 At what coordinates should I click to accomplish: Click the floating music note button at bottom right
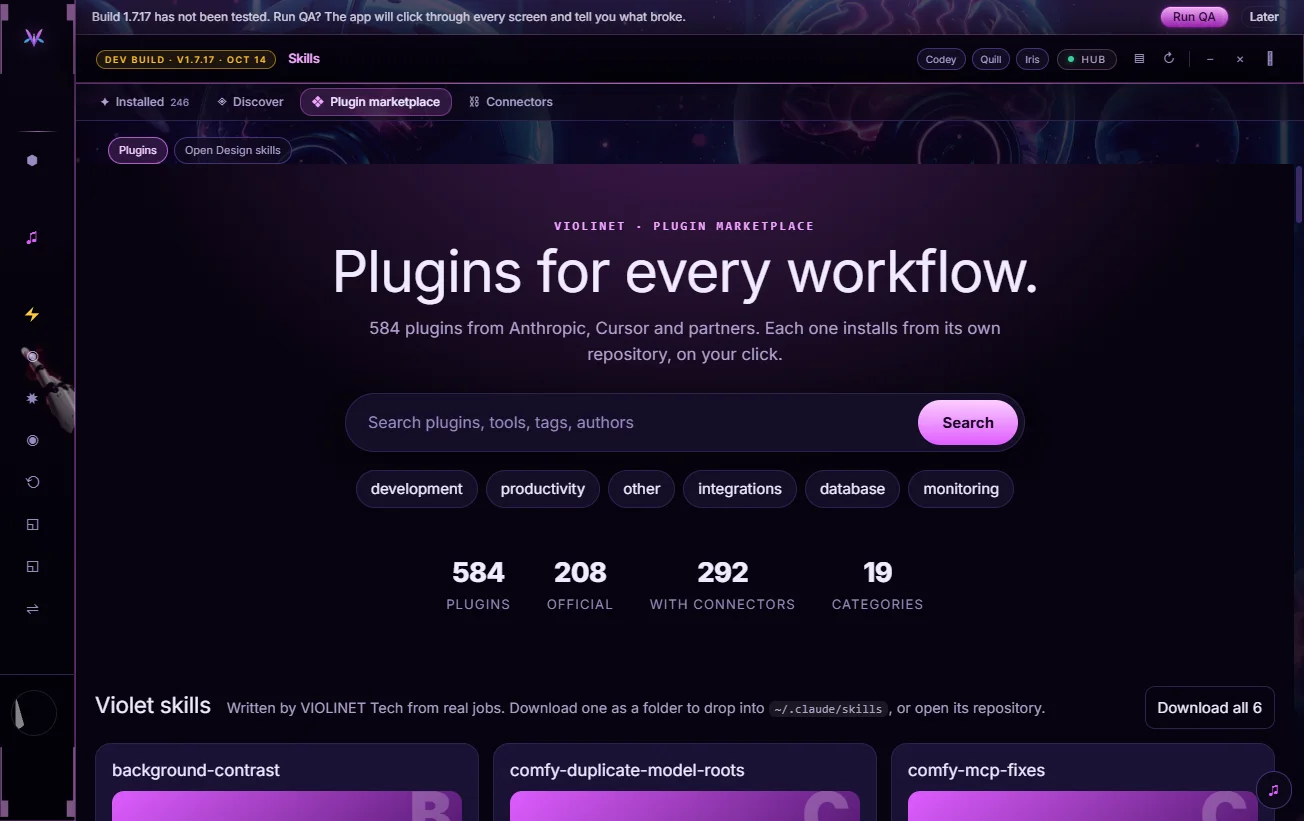click(x=1273, y=789)
